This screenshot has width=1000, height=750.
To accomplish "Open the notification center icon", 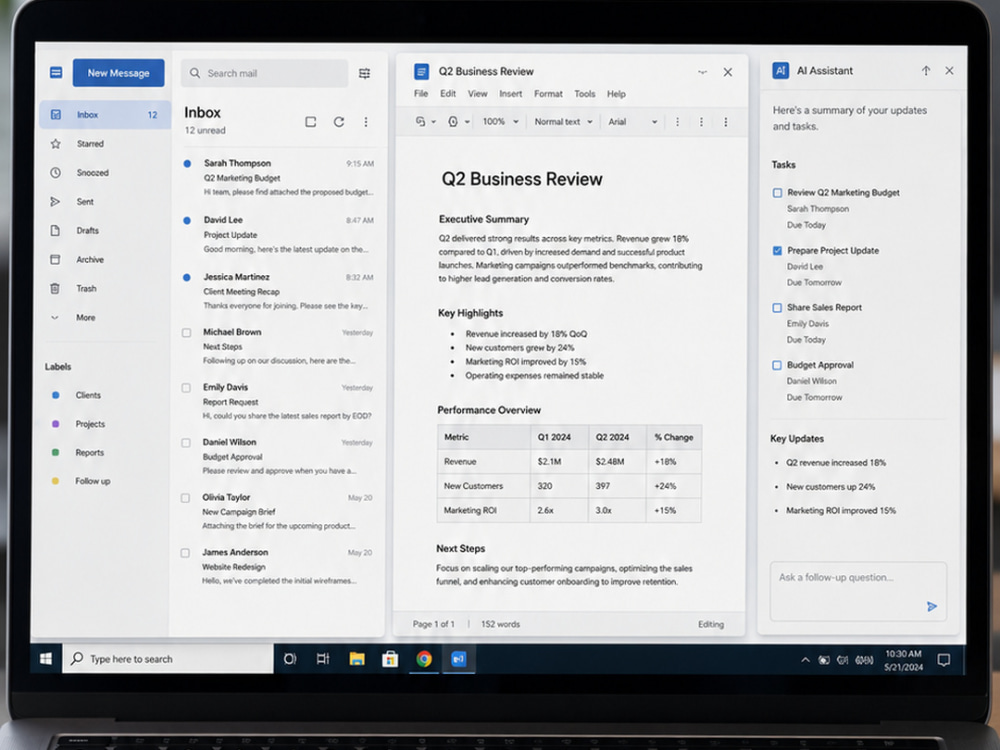I will coord(944,660).
